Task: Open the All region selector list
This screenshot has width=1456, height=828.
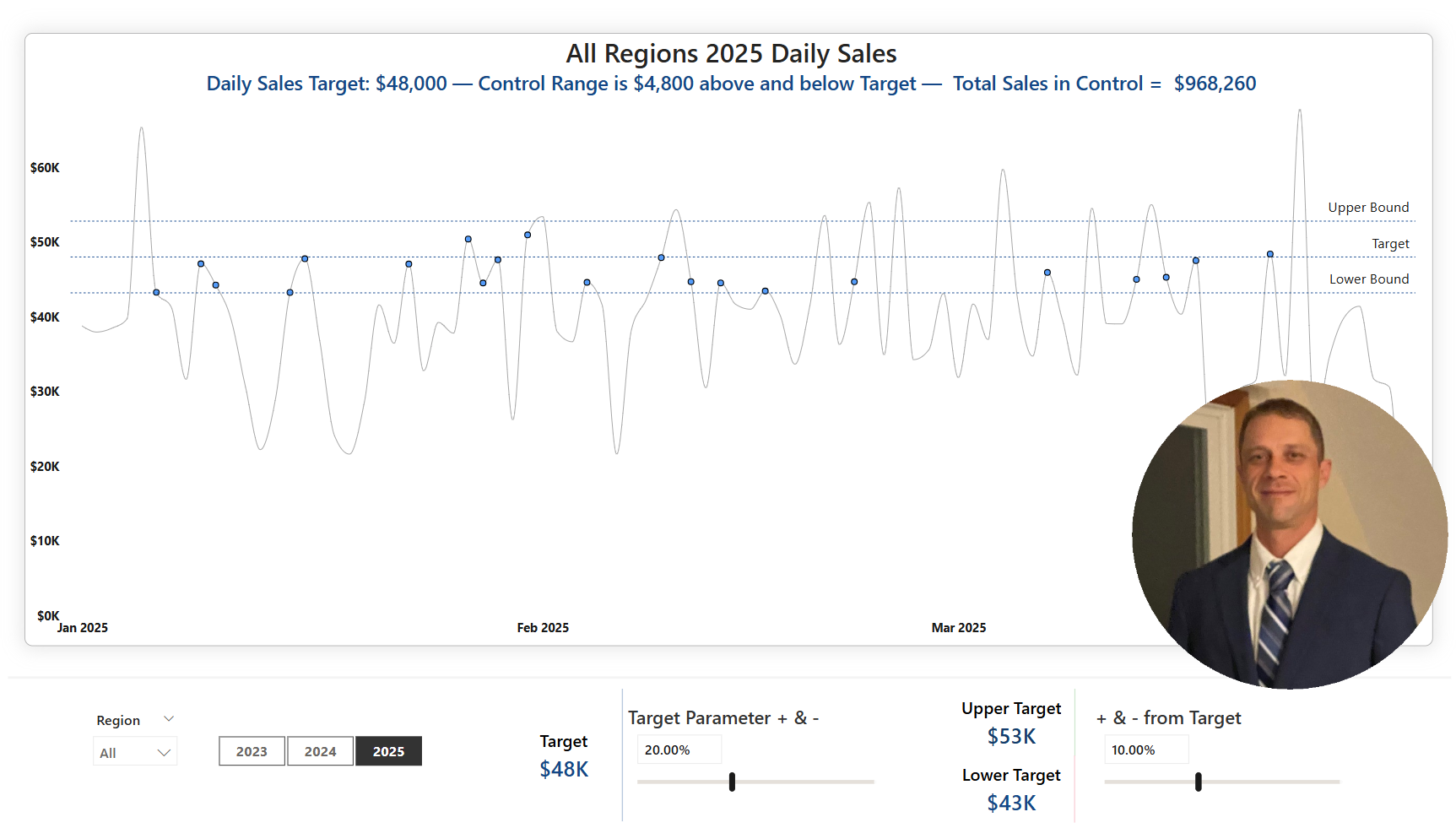Action: pyautogui.click(x=135, y=751)
